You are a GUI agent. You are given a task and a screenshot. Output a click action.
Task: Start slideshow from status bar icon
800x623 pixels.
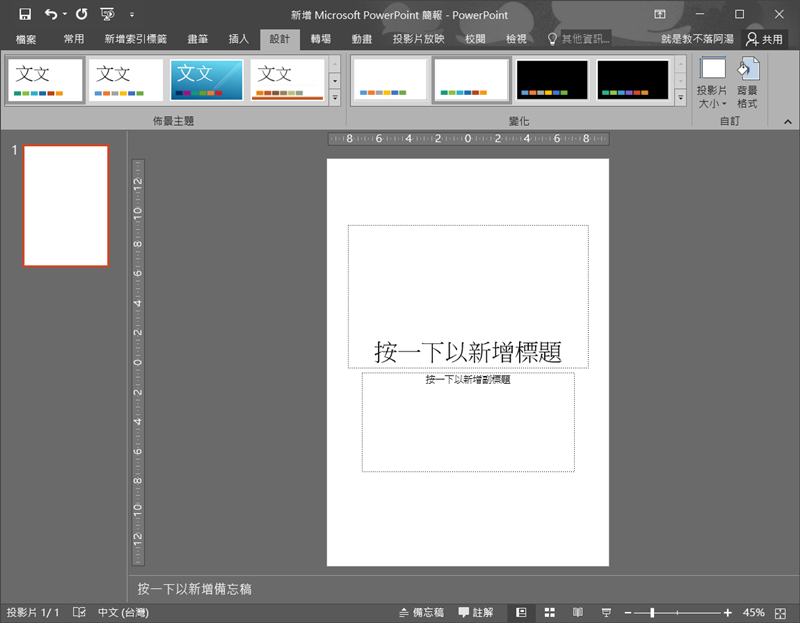click(x=605, y=612)
